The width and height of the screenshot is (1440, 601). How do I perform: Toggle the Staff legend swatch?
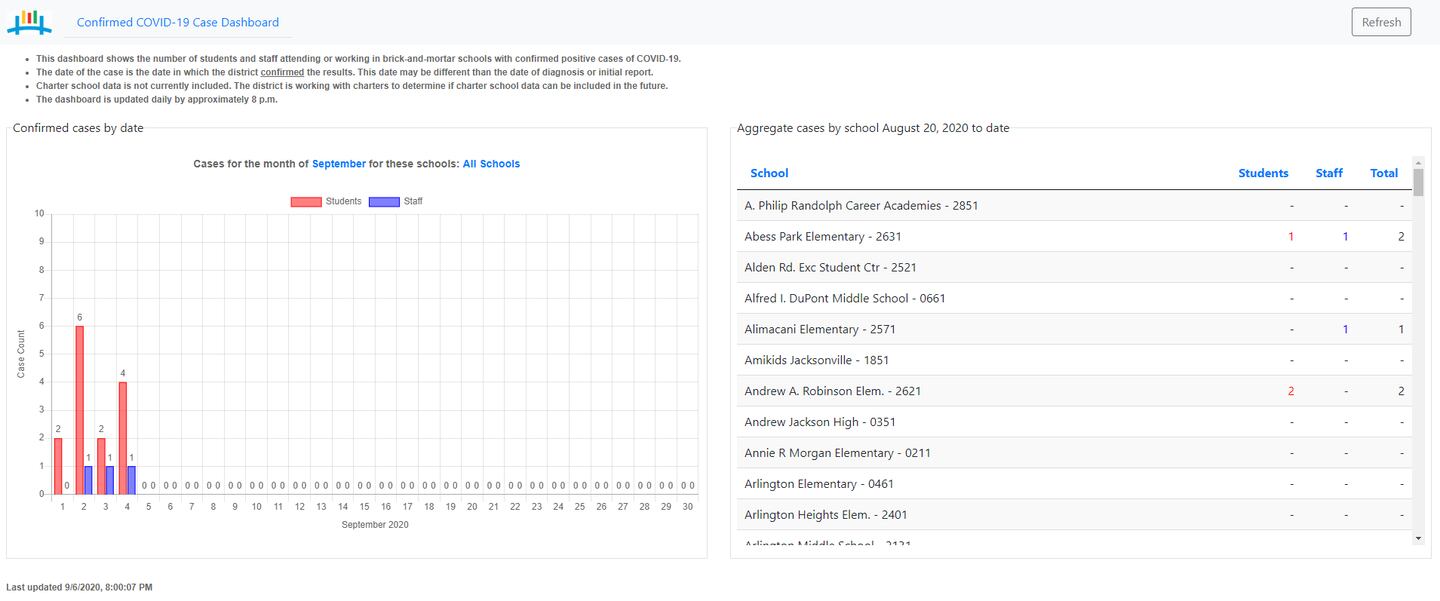tap(384, 202)
